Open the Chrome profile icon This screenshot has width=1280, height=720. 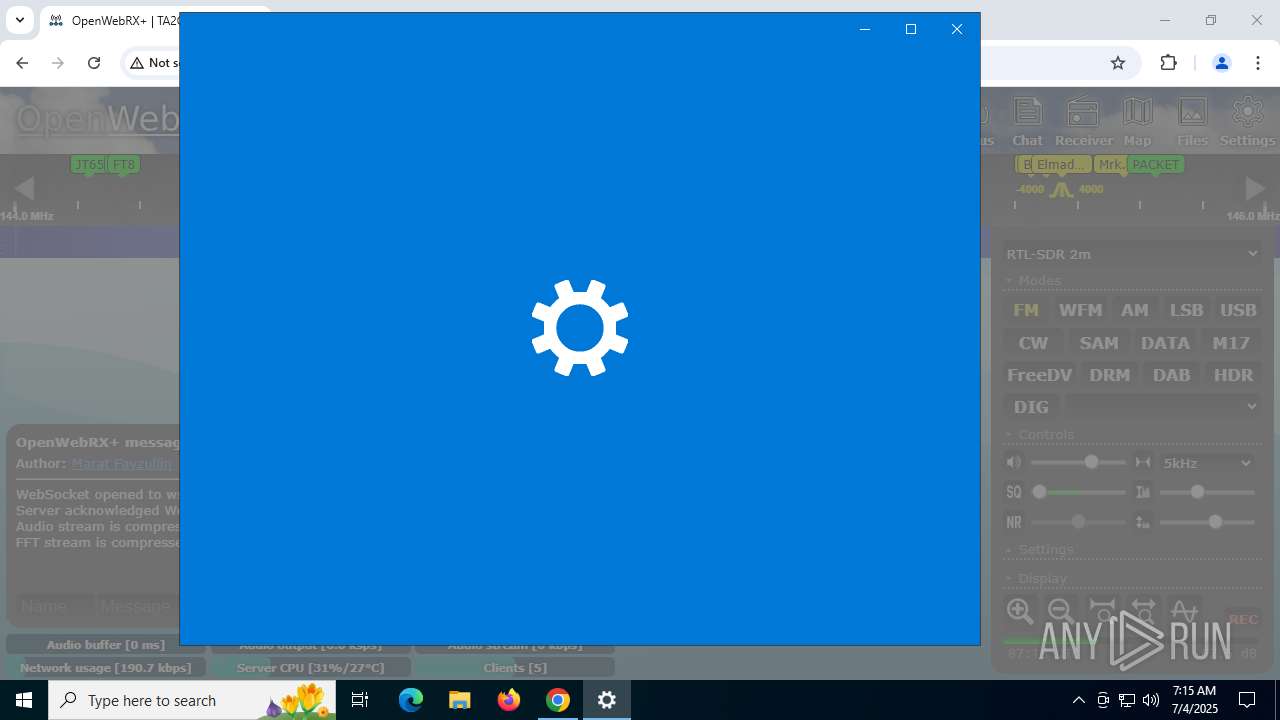click(x=1221, y=63)
